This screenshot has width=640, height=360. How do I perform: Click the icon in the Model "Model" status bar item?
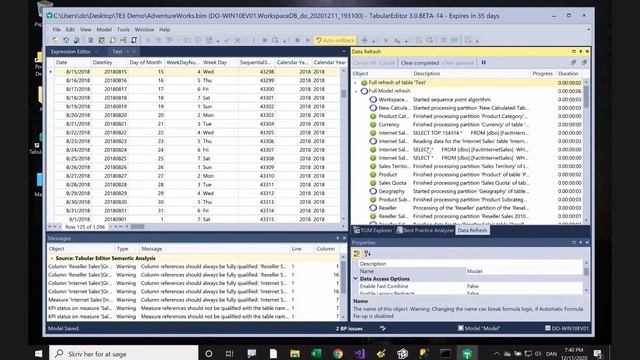460,328
